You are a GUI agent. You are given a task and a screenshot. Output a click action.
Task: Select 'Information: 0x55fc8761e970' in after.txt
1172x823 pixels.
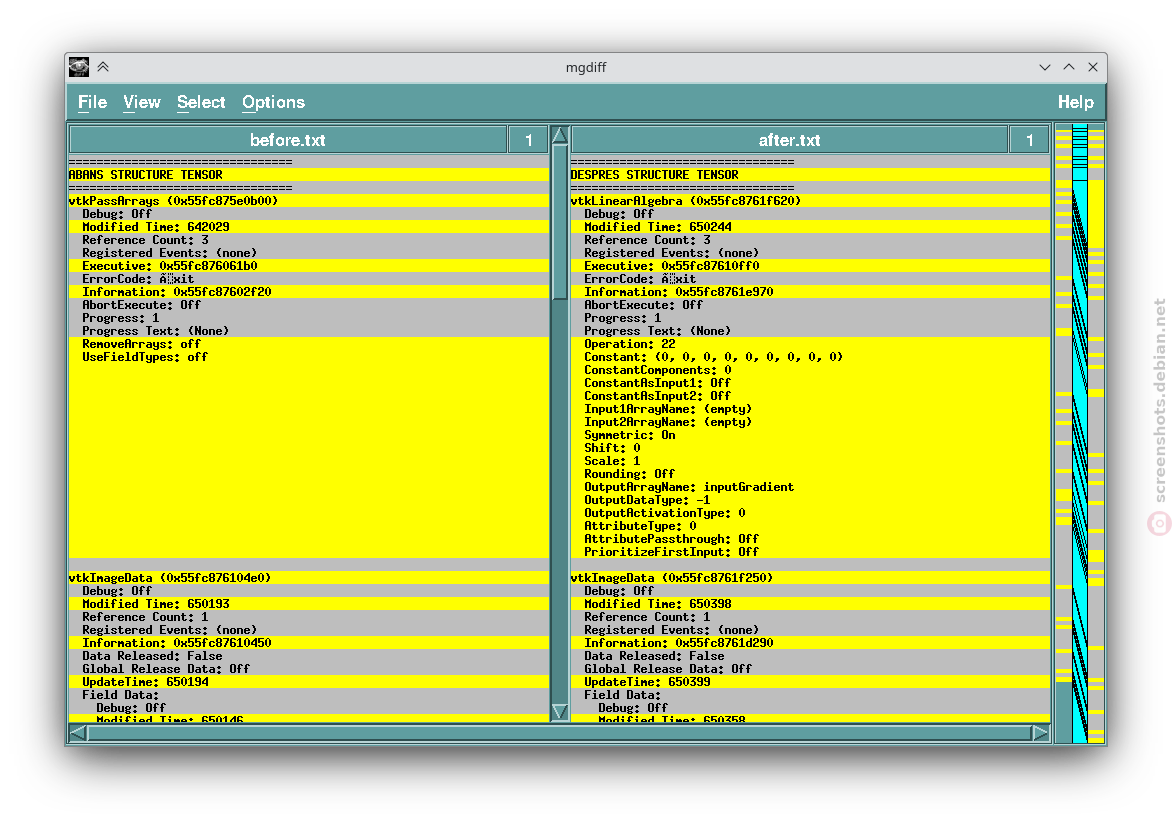(810, 292)
